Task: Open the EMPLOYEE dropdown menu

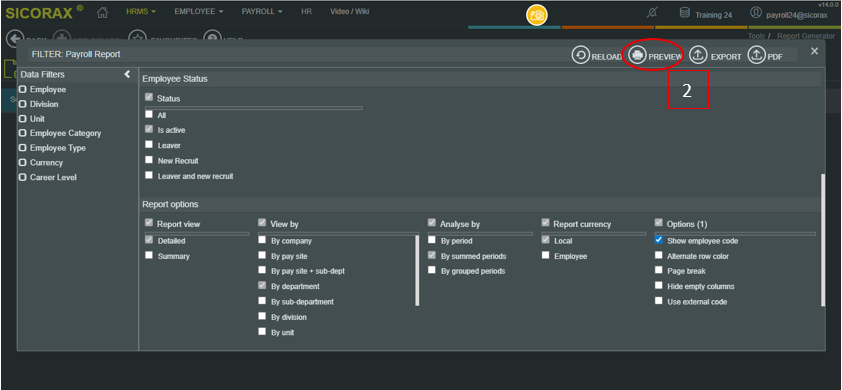Action: 199,11
